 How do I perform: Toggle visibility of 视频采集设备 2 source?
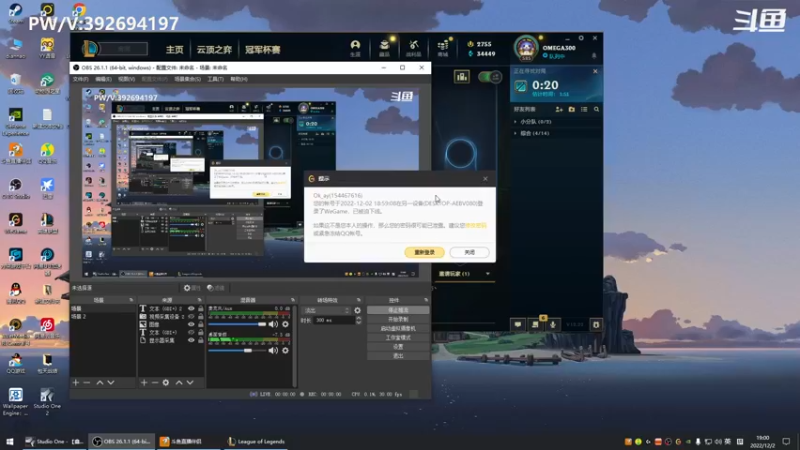coord(191,316)
